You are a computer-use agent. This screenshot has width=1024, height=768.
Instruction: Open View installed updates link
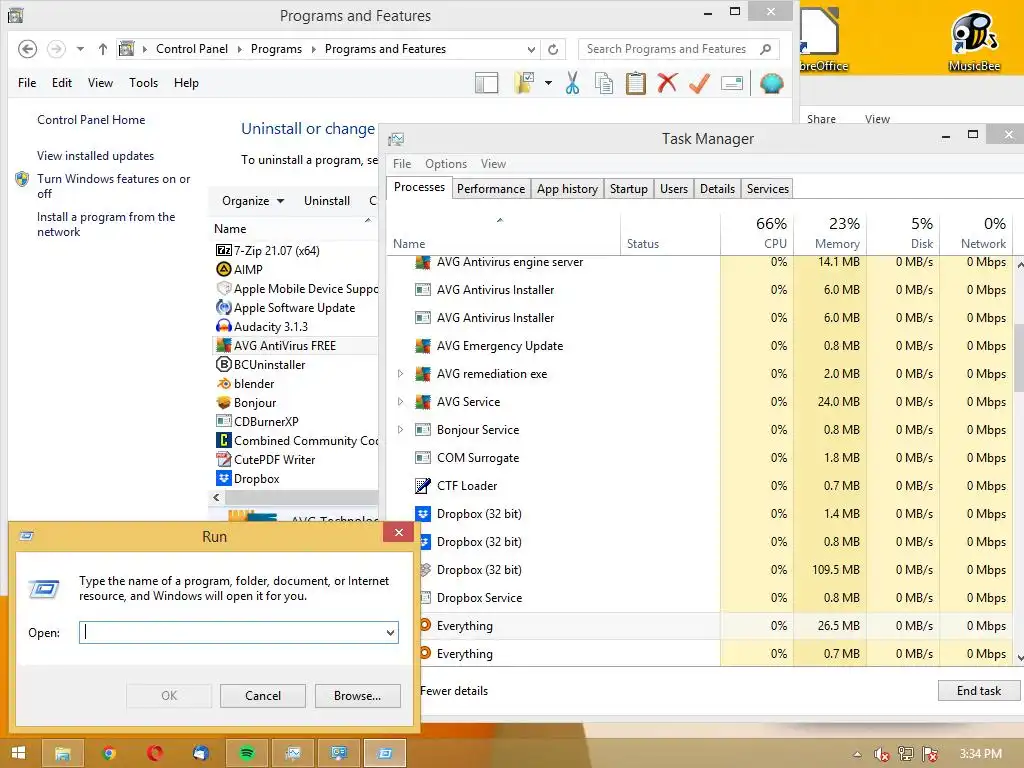pyautogui.click(x=95, y=156)
